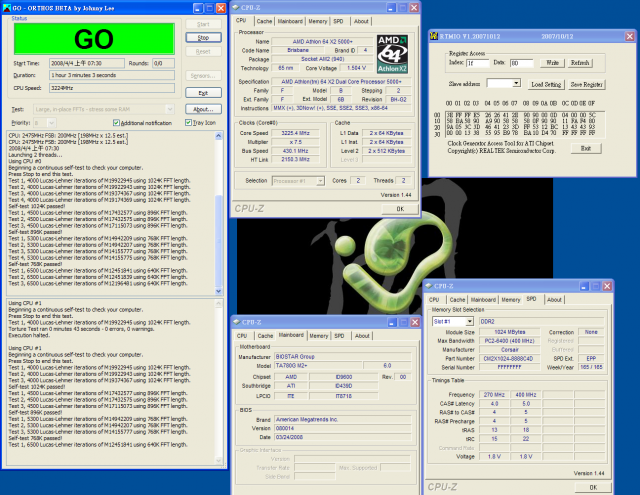This screenshot has height=495, width=640.
Task: Toggle the Tray Icon checkbox
Action: point(188,122)
